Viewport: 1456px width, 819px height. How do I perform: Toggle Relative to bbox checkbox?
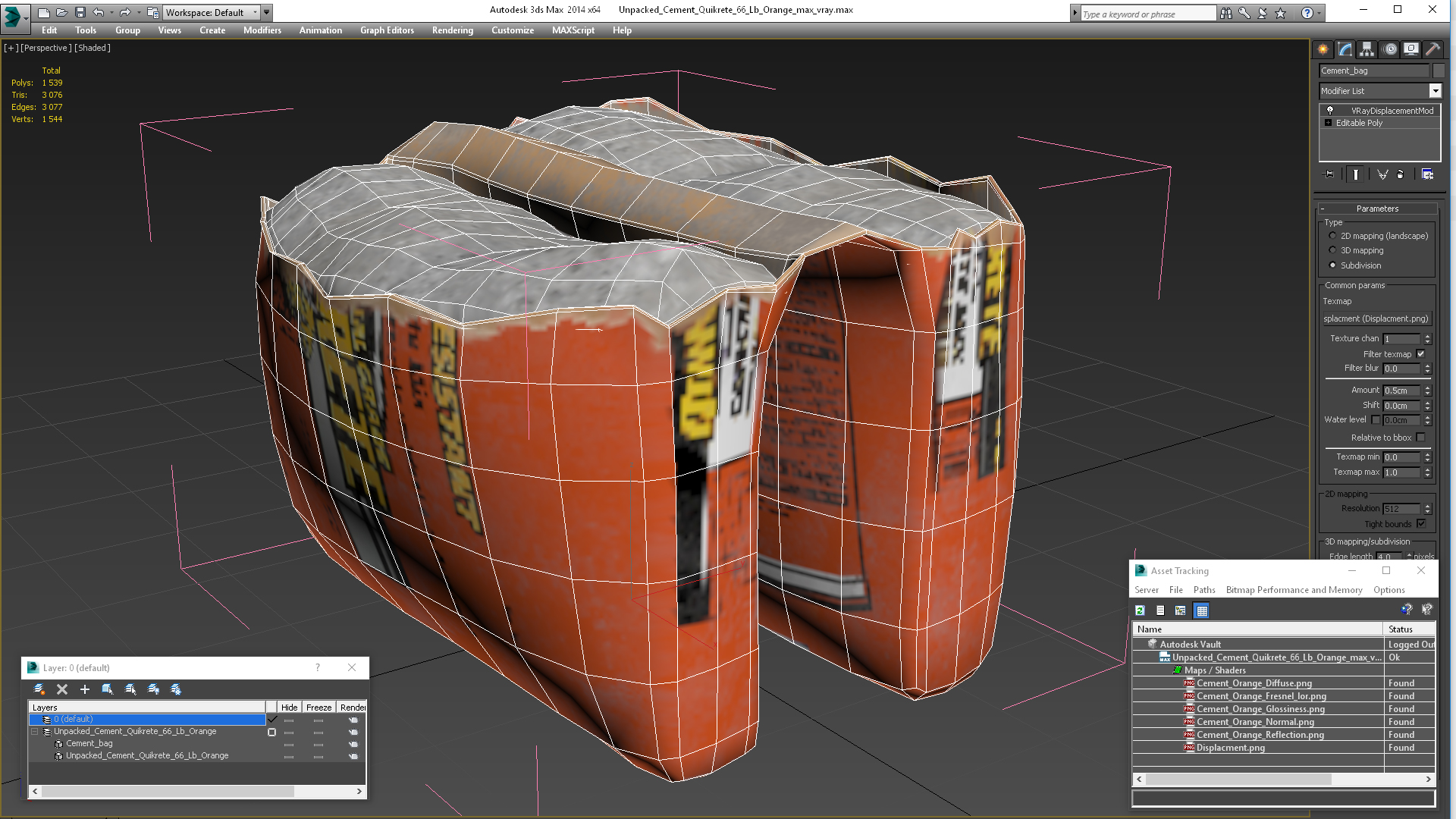(x=1420, y=438)
